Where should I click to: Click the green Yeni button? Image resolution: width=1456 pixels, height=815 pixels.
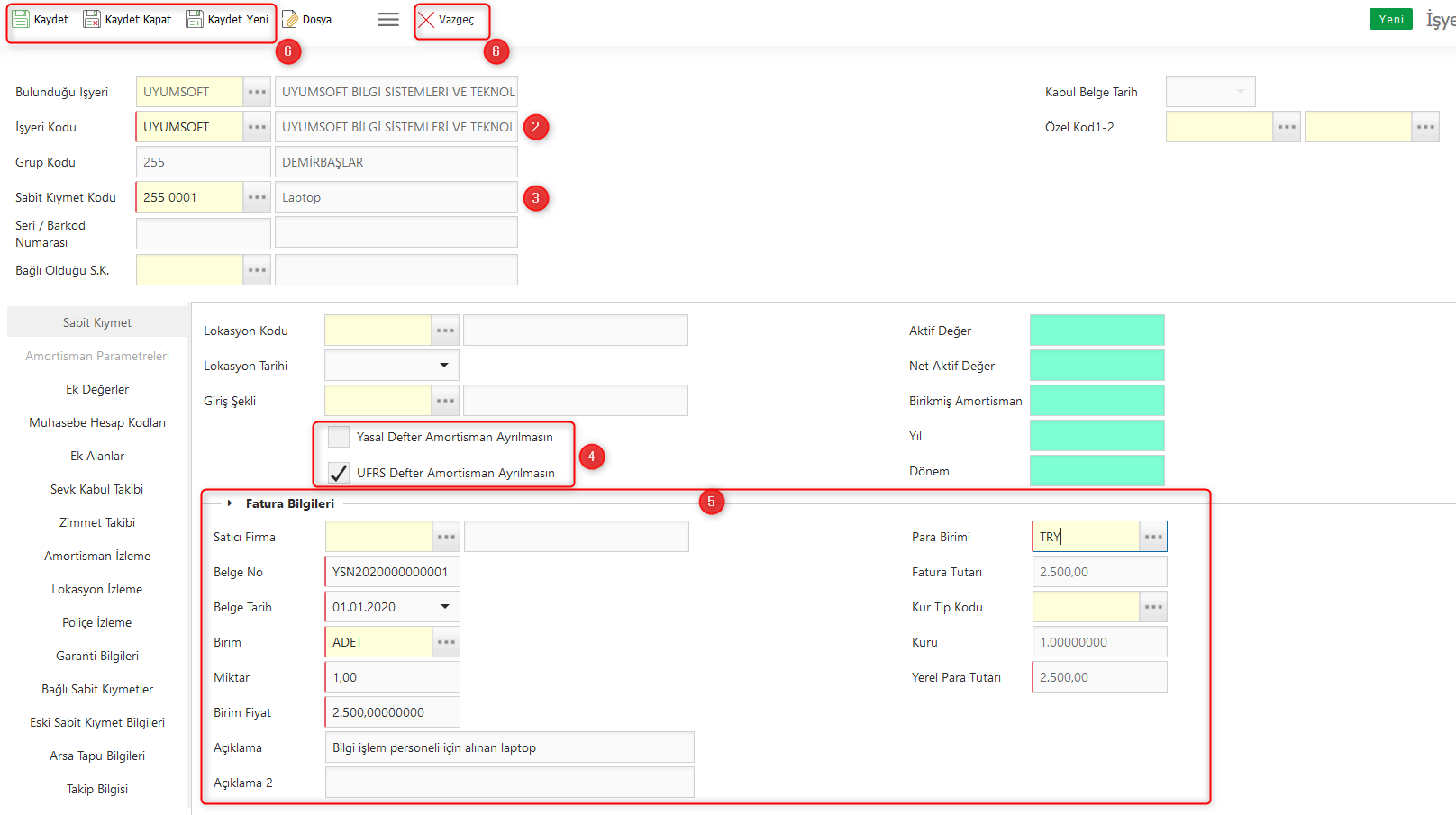(1390, 19)
